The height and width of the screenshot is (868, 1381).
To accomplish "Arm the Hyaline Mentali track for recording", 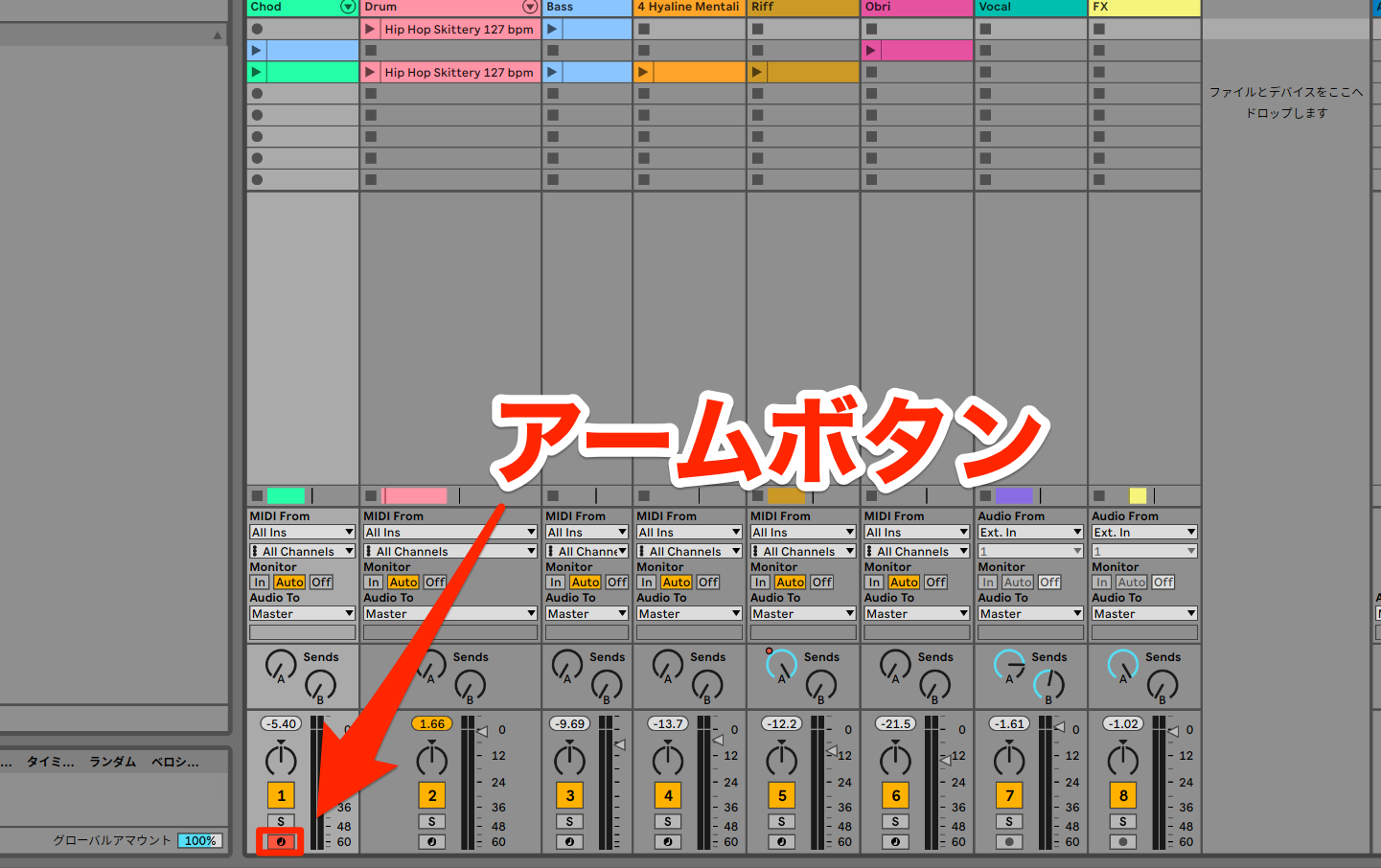I will [x=668, y=842].
